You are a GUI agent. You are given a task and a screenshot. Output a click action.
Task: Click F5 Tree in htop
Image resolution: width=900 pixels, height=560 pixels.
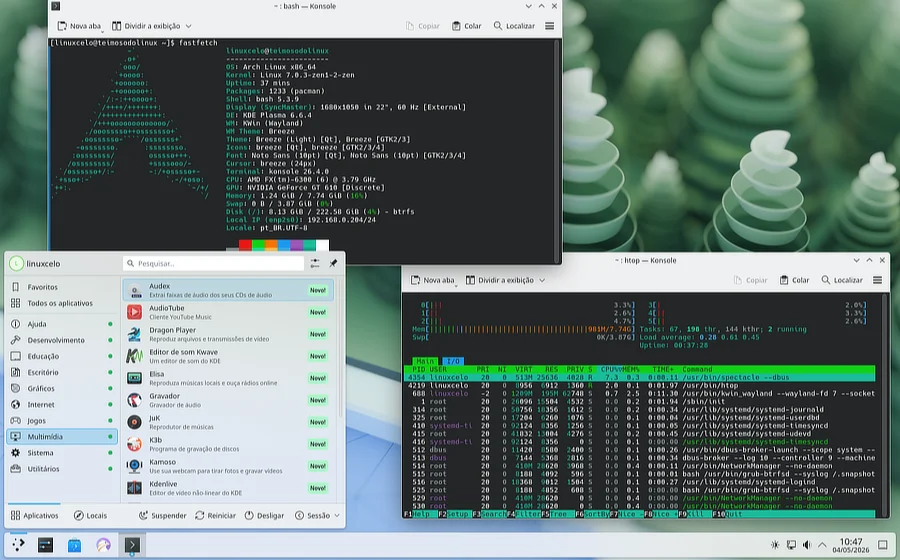(x=553, y=514)
